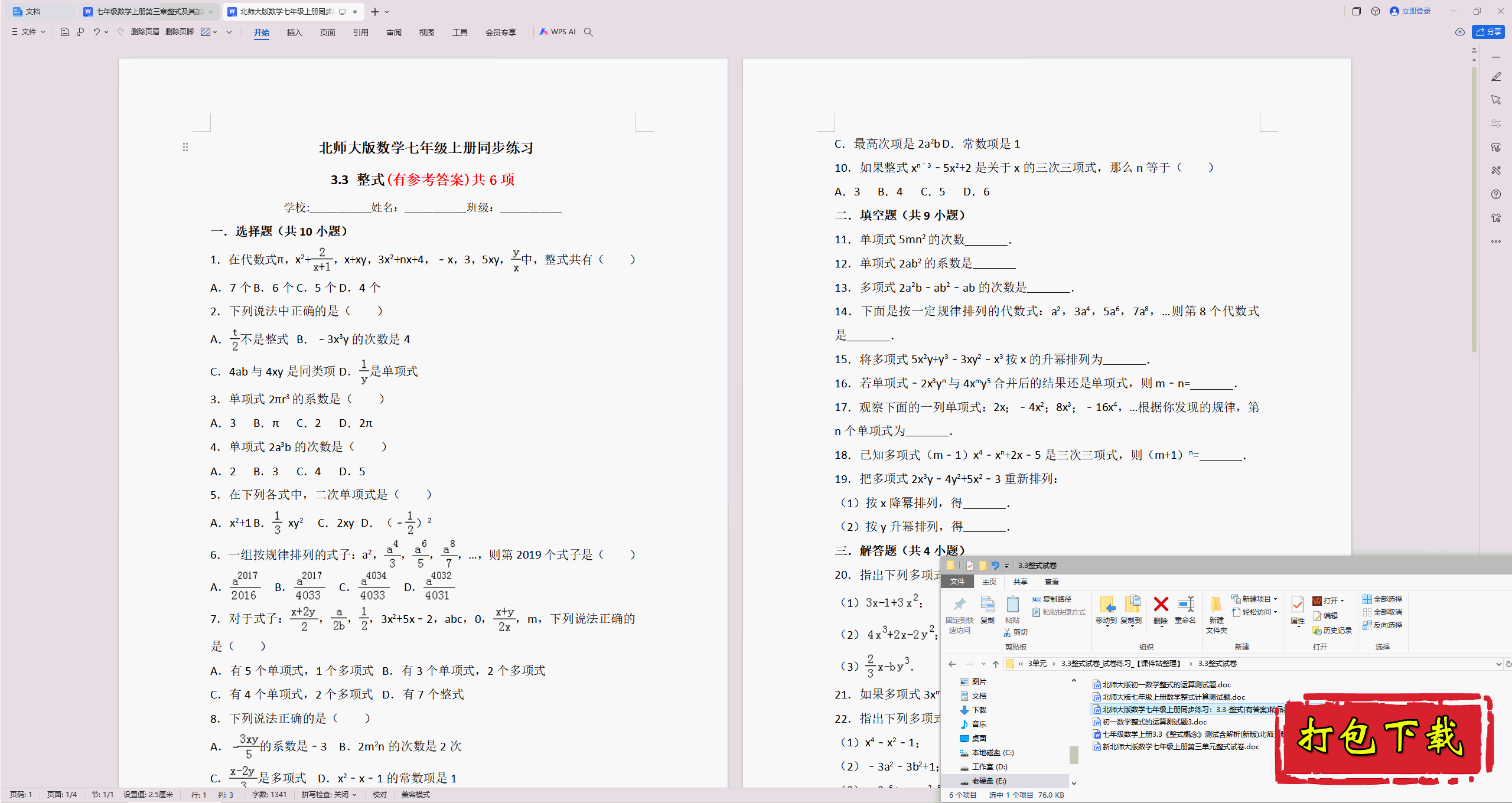Click the red Delete X in Explorer ribbon

pyautogui.click(x=1161, y=604)
